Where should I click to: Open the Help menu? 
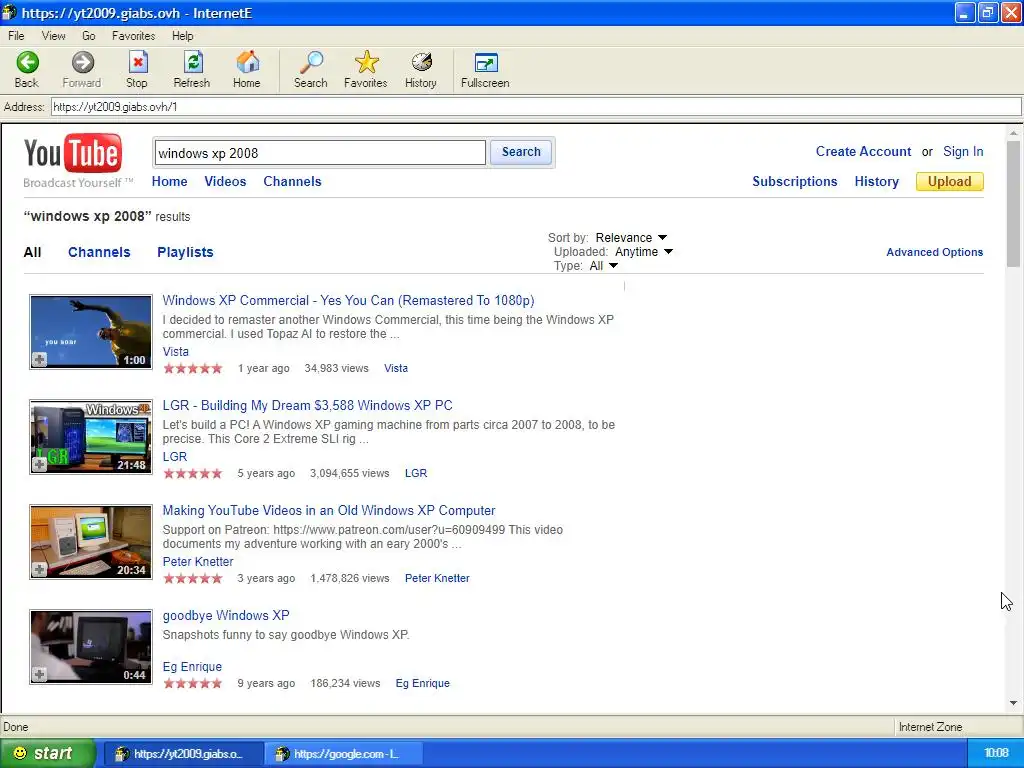[x=183, y=36]
